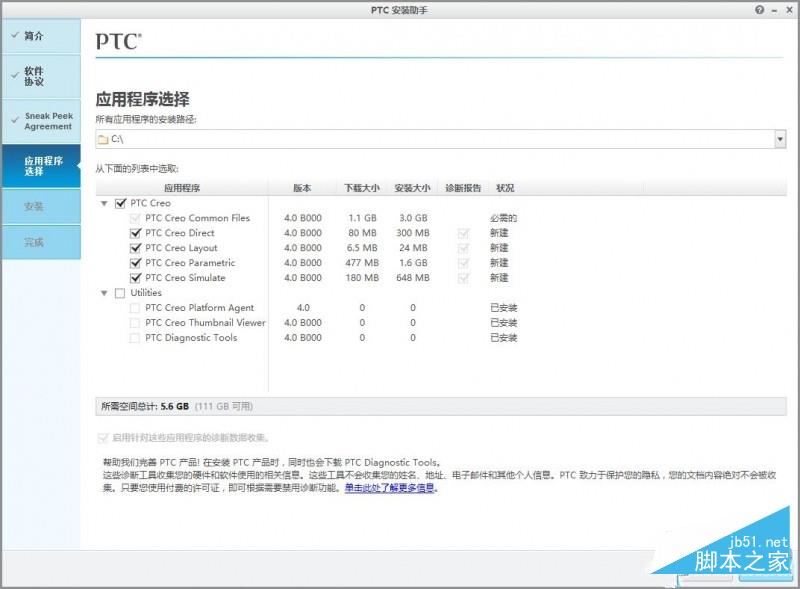Collapse the PTC Creo tree group

(x=104, y=204)
